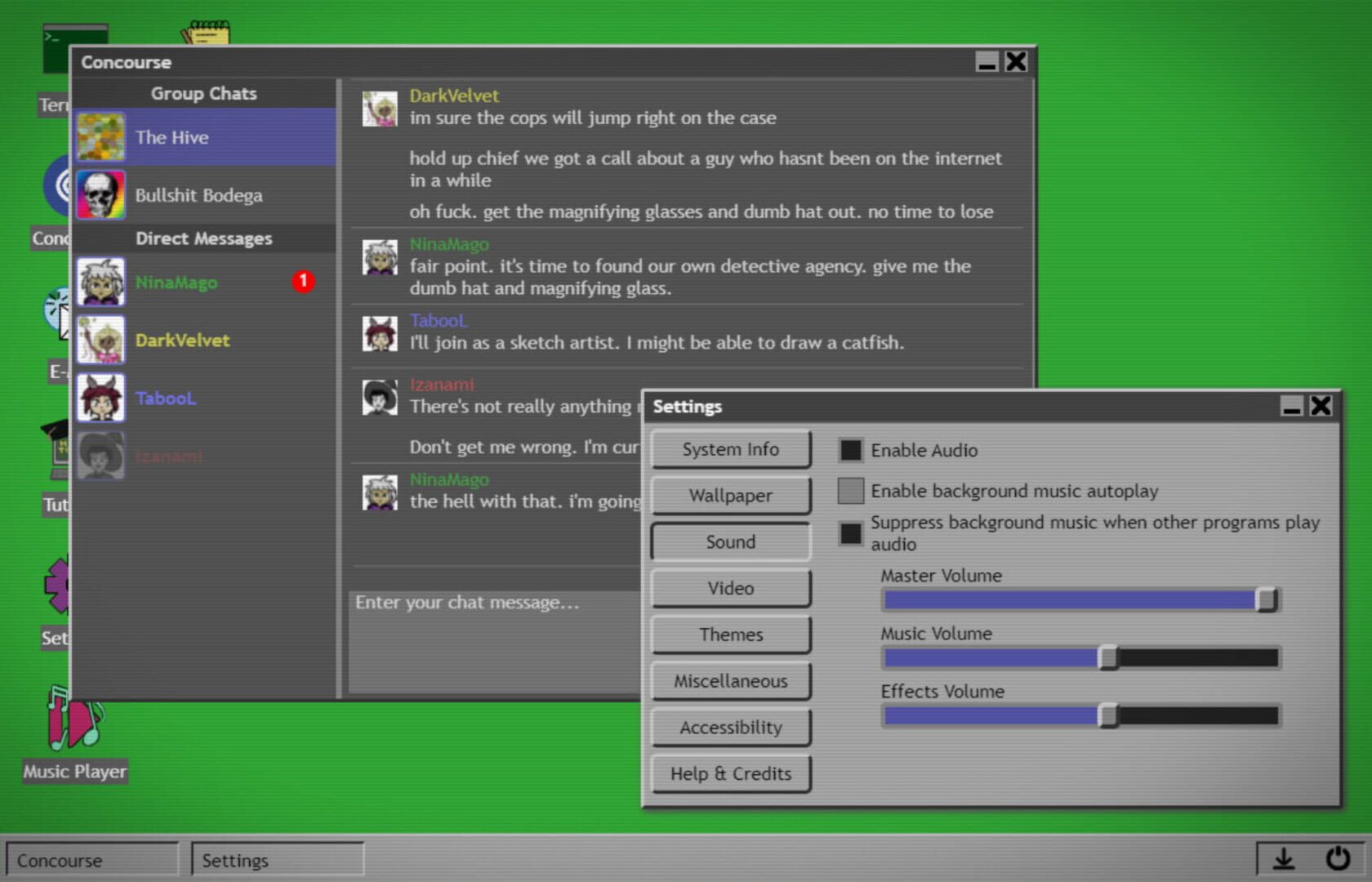
Task: Click NinaMago's avatar in Direct Messages
Action: tap(100, 281)
